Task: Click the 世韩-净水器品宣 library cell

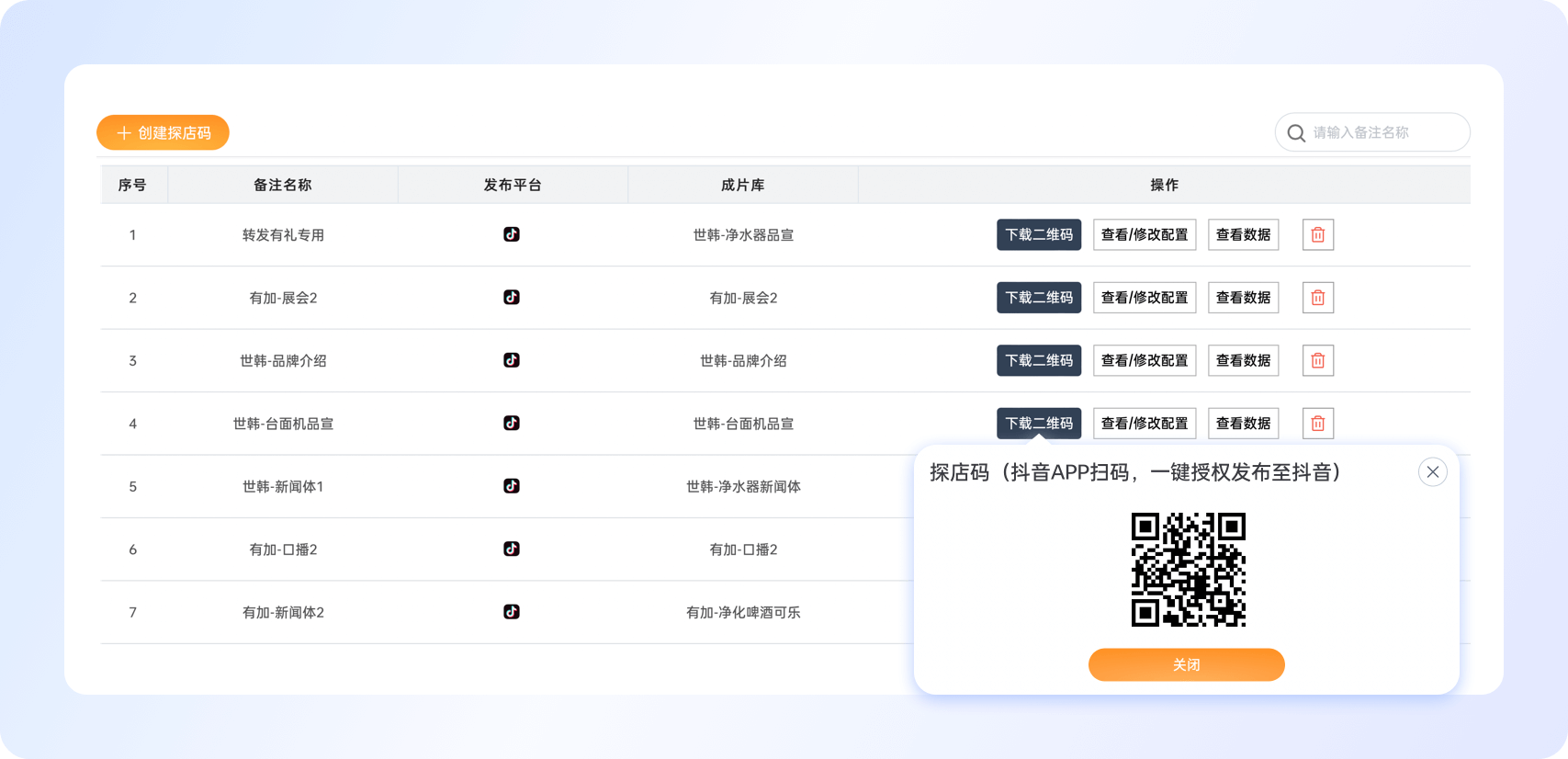Action: coord(743,235)
